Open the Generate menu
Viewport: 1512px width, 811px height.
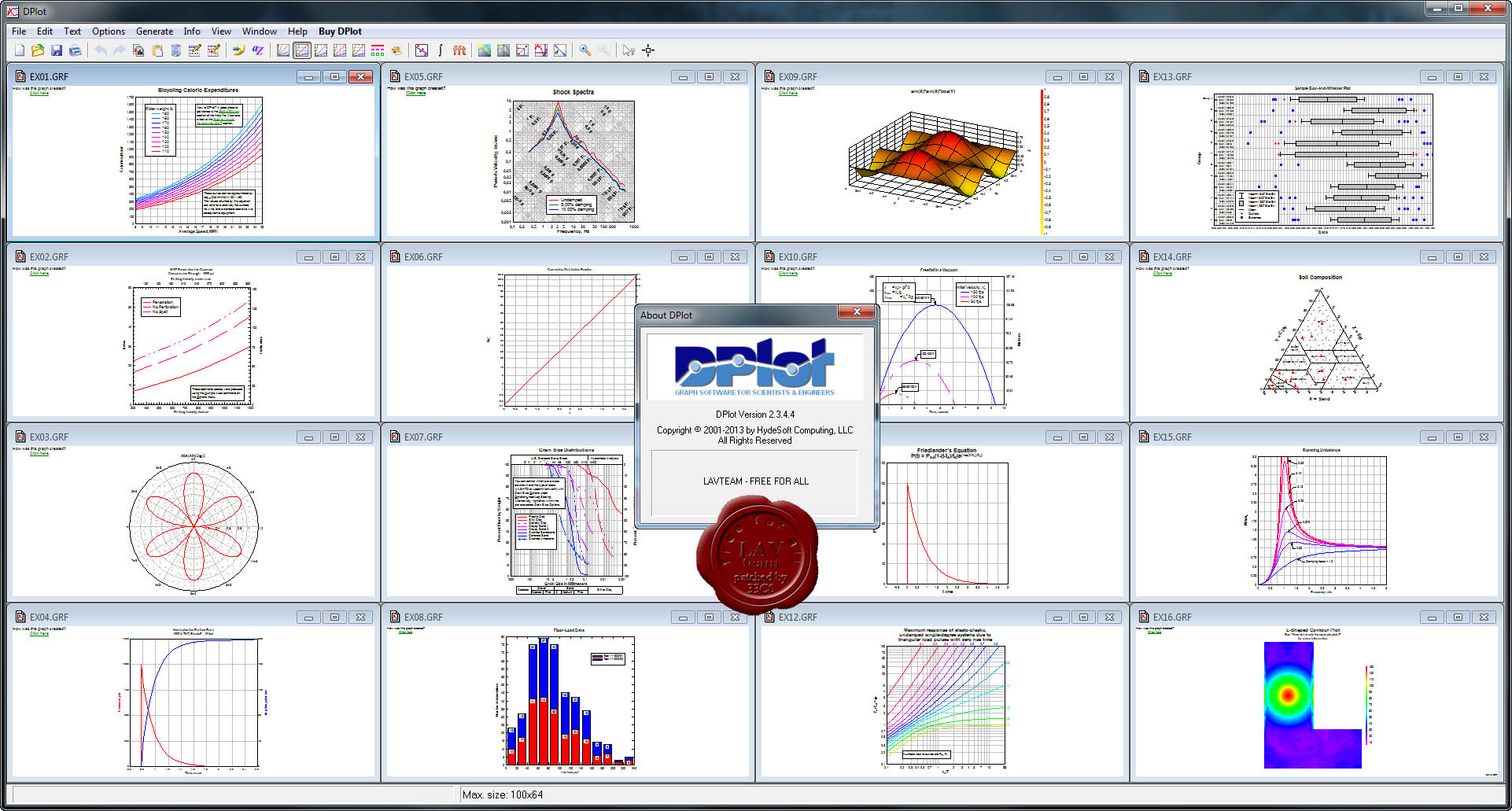click(154, 31)
